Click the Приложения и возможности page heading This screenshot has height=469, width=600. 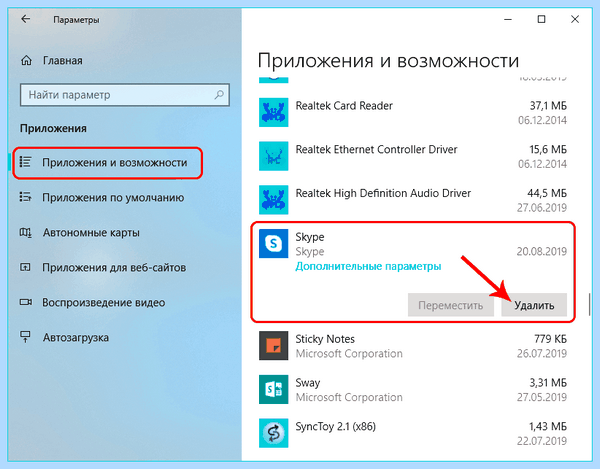click(x=388, y=60)
